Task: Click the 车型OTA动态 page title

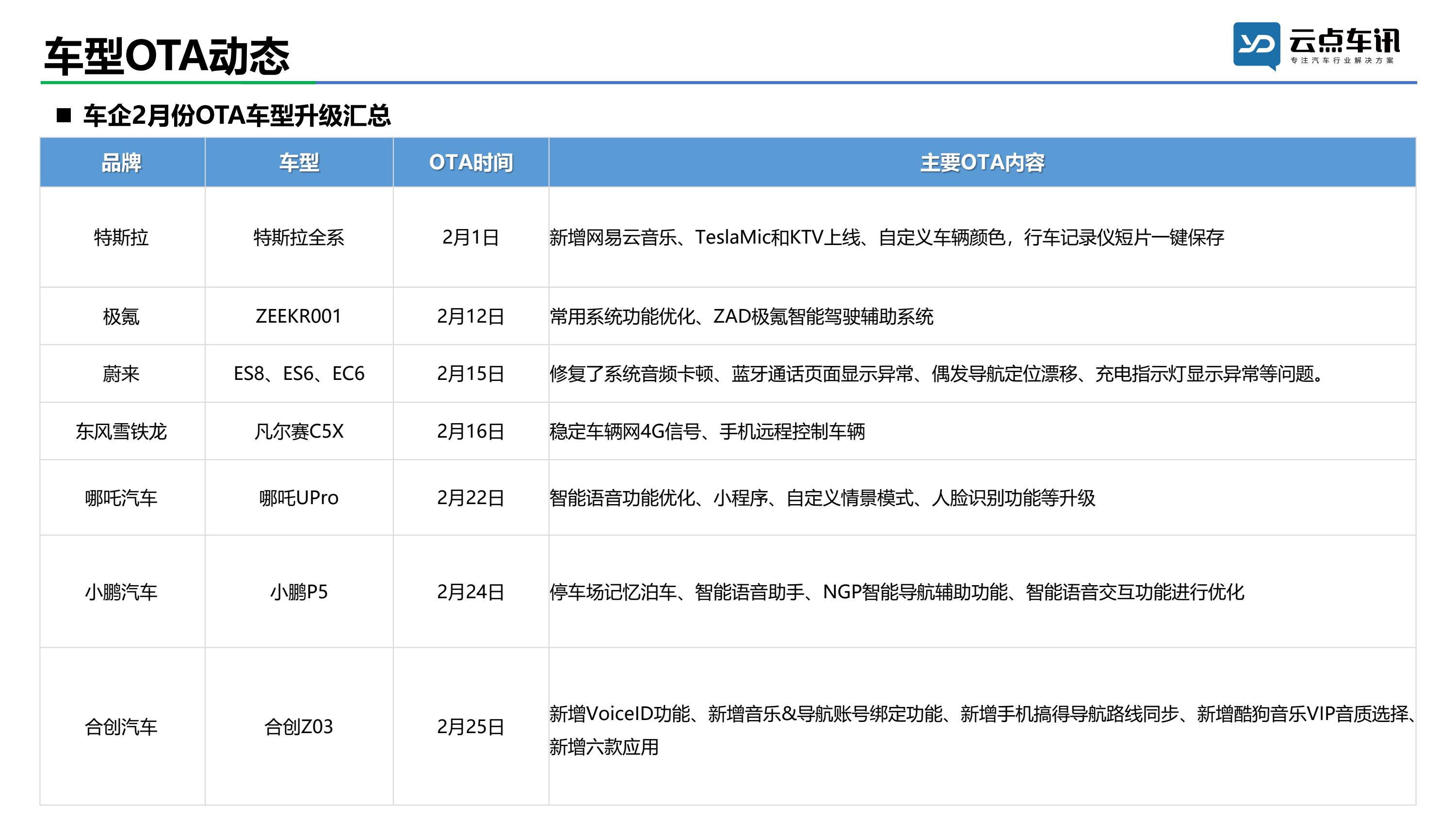Action: coord(167,56)
